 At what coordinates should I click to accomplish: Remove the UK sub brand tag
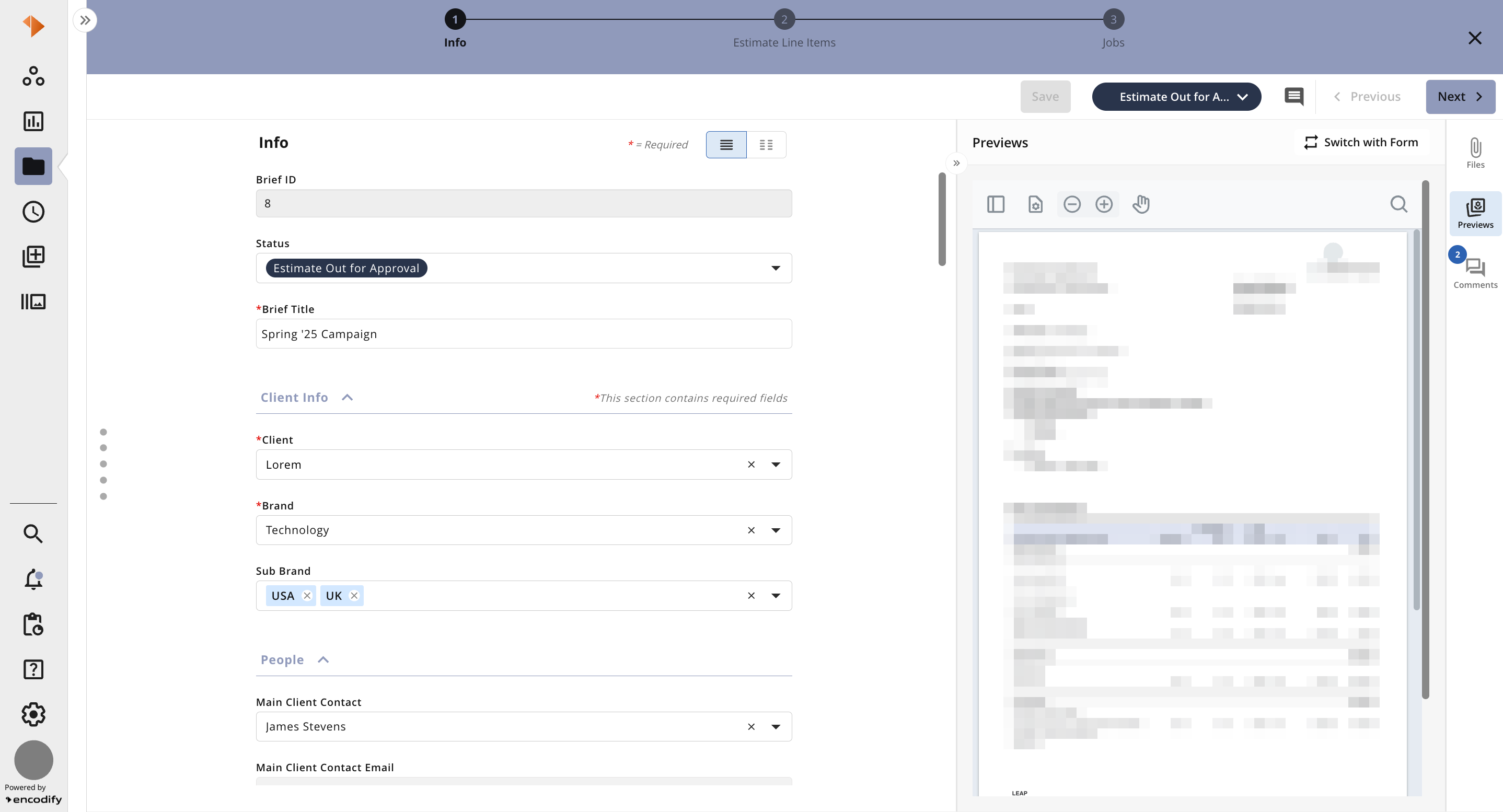click(x=354, y=596)
